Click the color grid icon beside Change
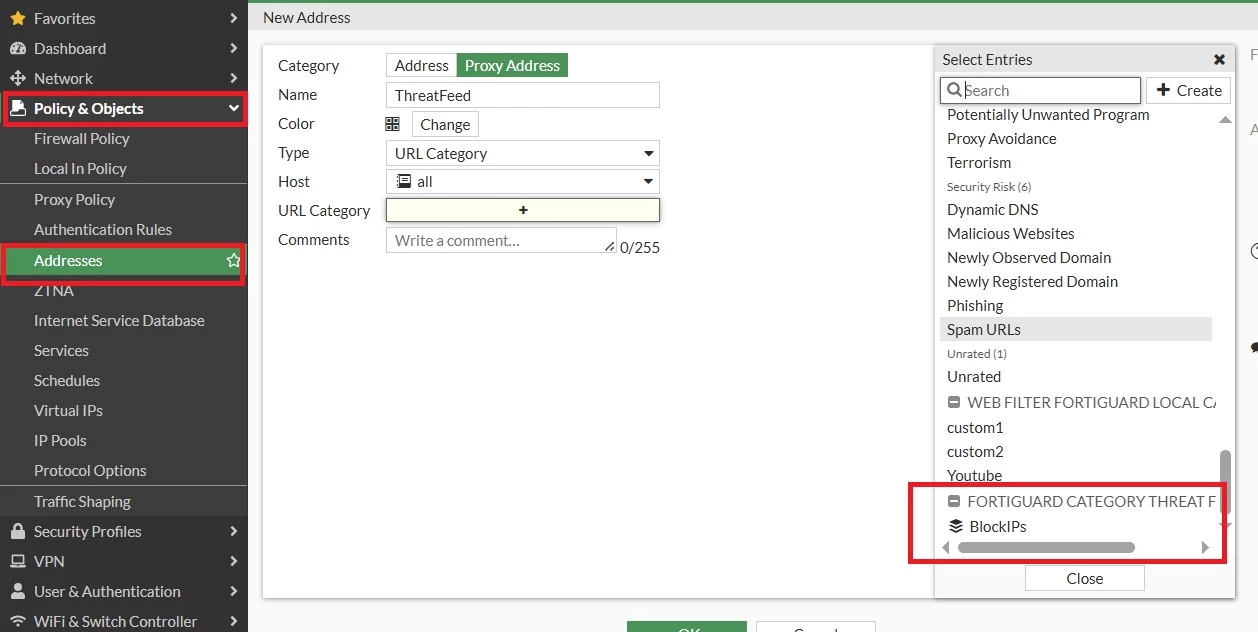The width and height of the screenshot is (1258, 632). (393, 124)
